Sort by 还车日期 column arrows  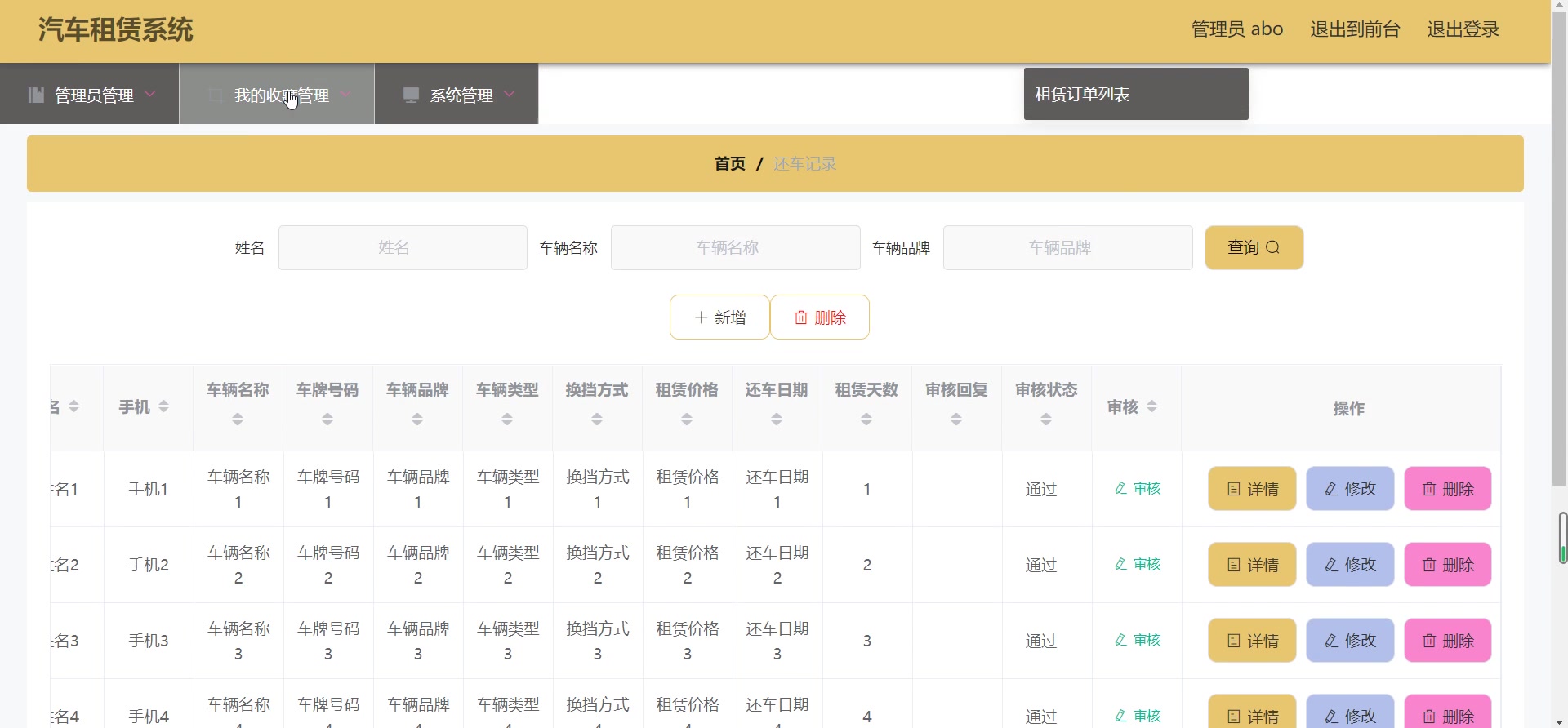pyautogui.click(x=777, y=419)
